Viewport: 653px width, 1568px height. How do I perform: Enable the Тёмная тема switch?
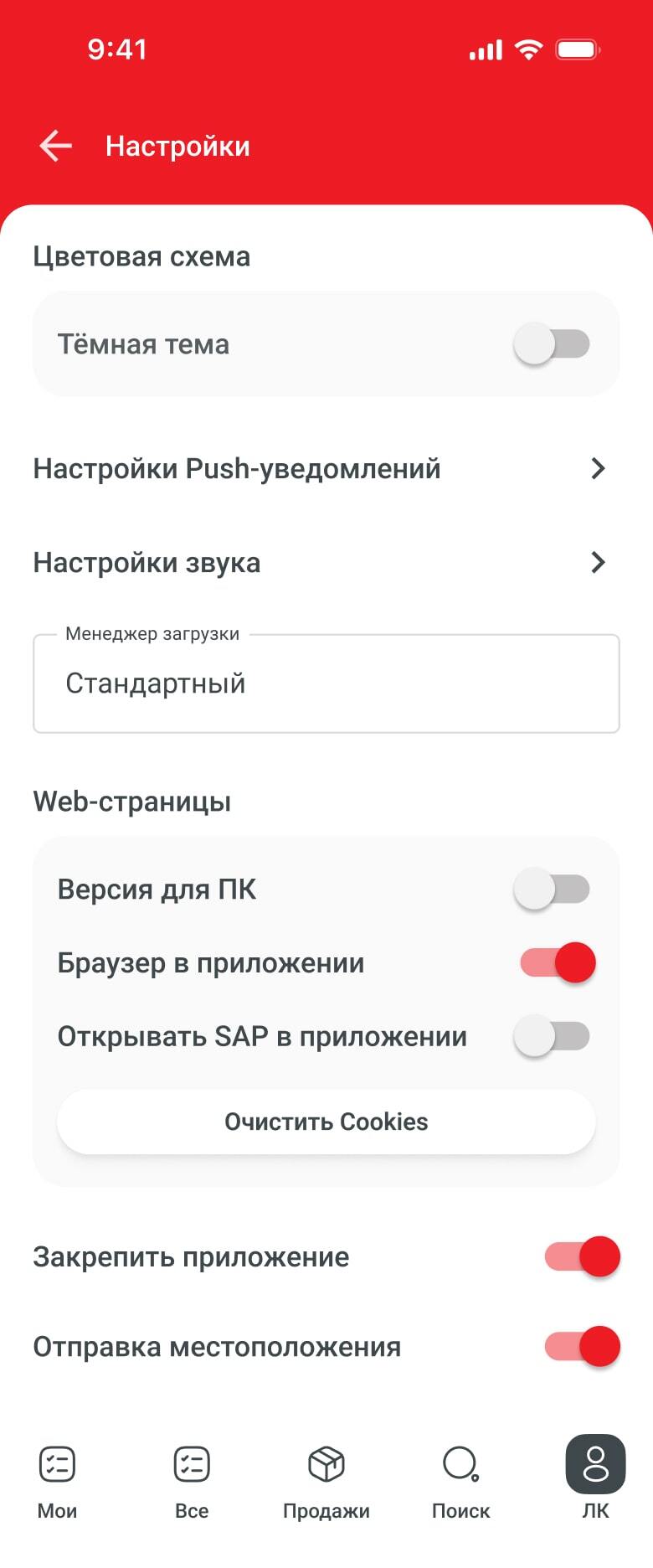[552, 344]
